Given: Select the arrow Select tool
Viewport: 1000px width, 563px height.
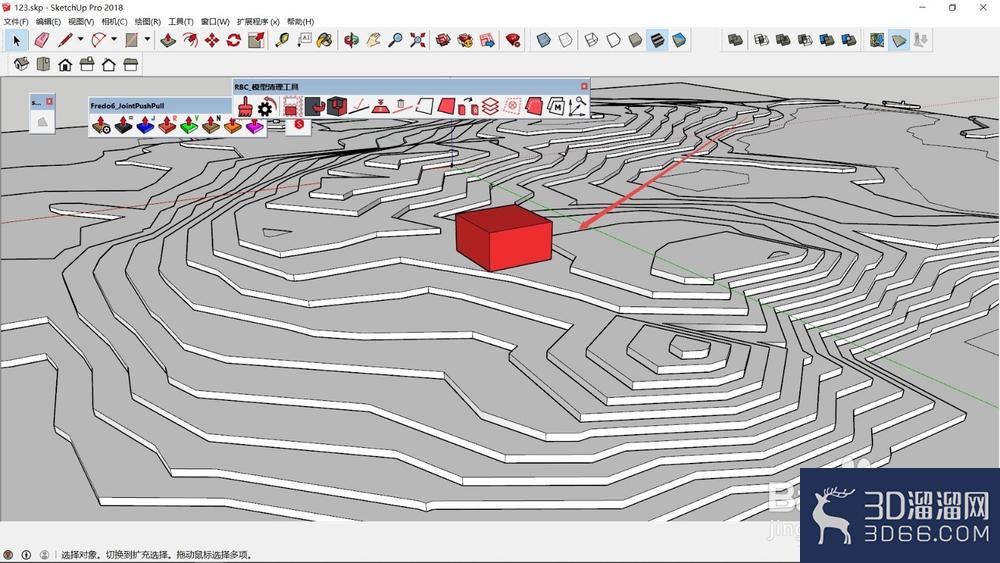Looking at the screenshot, I should (x=17, y=40).
